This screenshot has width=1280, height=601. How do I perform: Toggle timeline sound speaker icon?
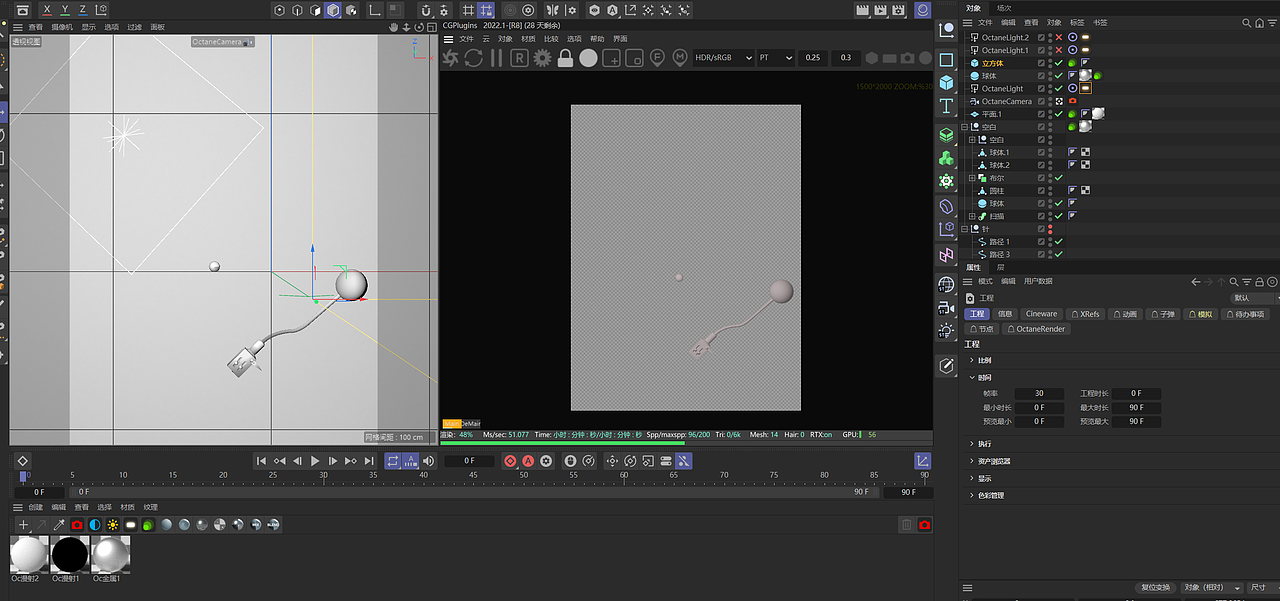[428, 461]
